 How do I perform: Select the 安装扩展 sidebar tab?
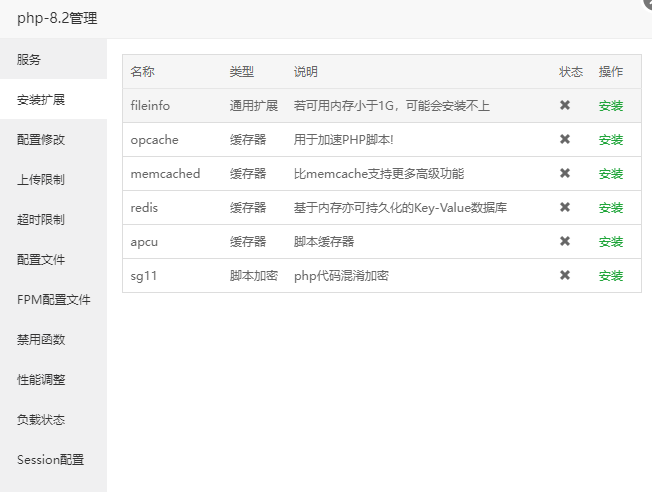coord(53,99)
